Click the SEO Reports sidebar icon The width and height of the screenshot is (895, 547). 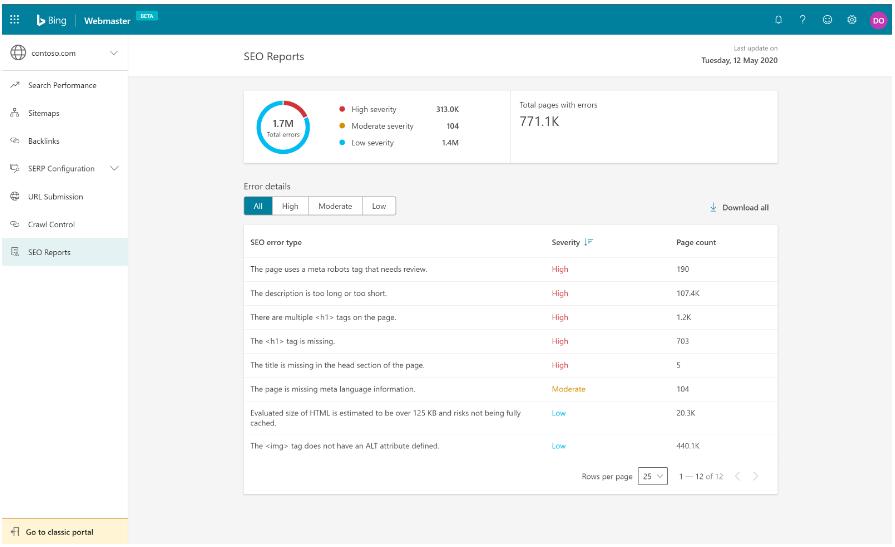15,252
